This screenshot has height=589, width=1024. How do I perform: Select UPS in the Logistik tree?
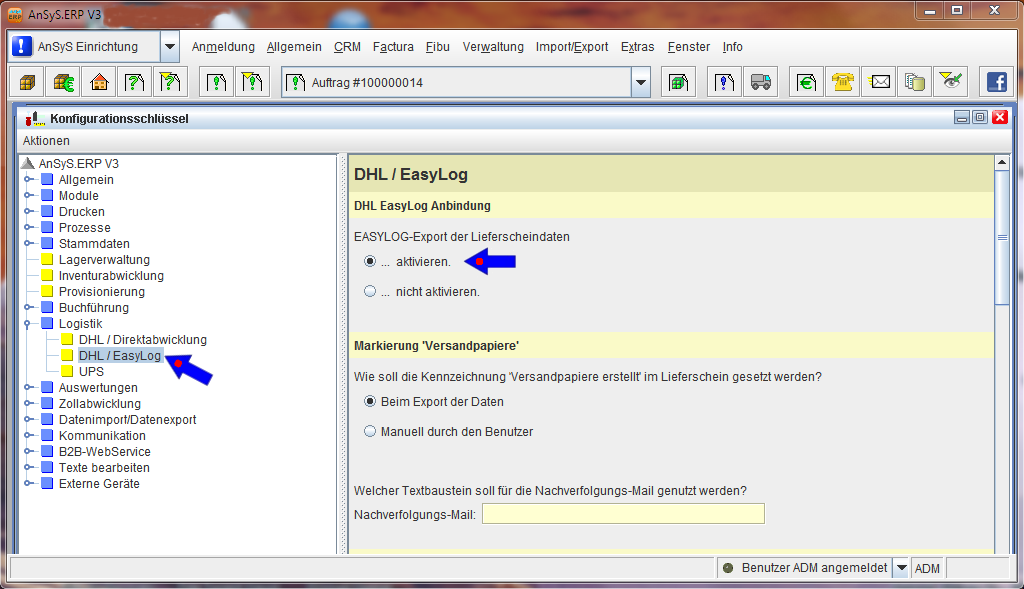(x=91, y=372)
